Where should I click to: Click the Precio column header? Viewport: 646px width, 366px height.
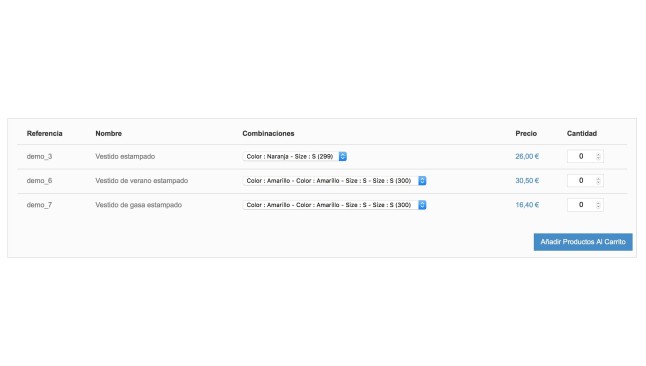[x=526, y=134]
